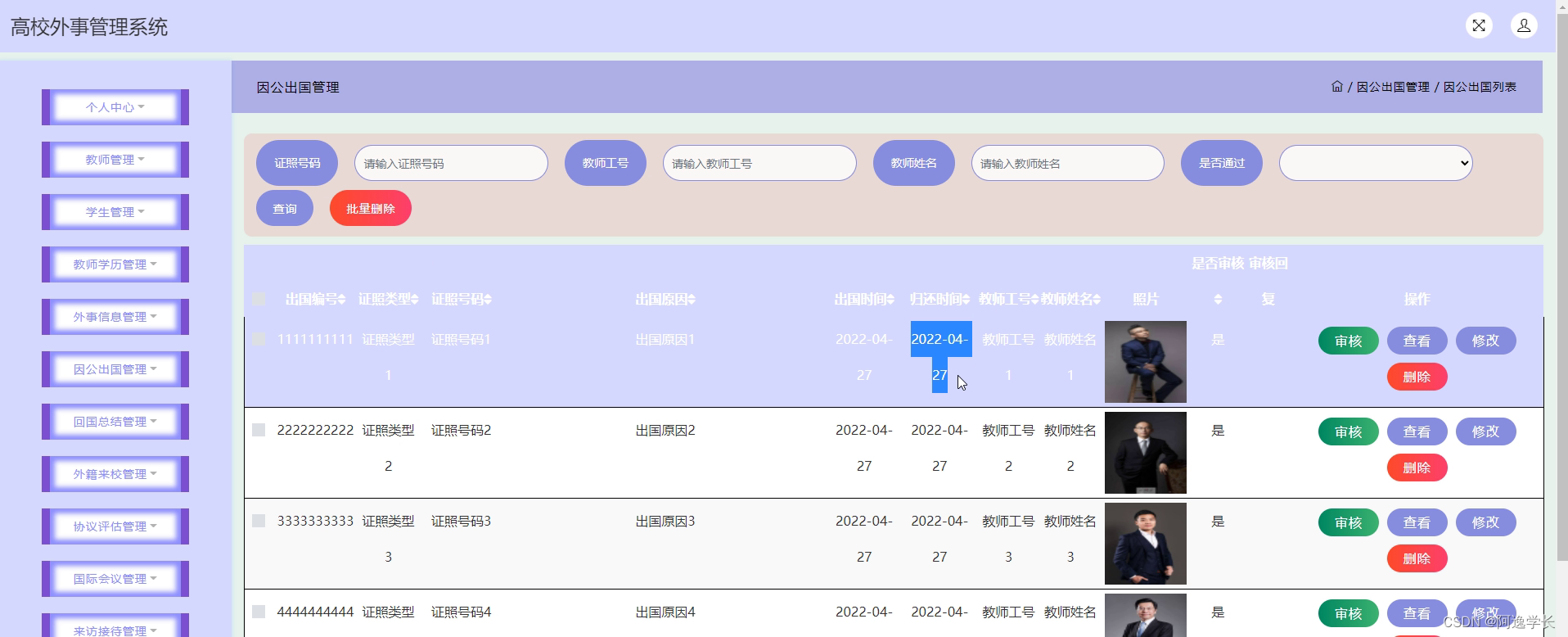Image resolution: width=1568 pixels, height=637 pixels.
Task: Expand 外事信息管理 sidebar menu
Action: coord(115,317)
